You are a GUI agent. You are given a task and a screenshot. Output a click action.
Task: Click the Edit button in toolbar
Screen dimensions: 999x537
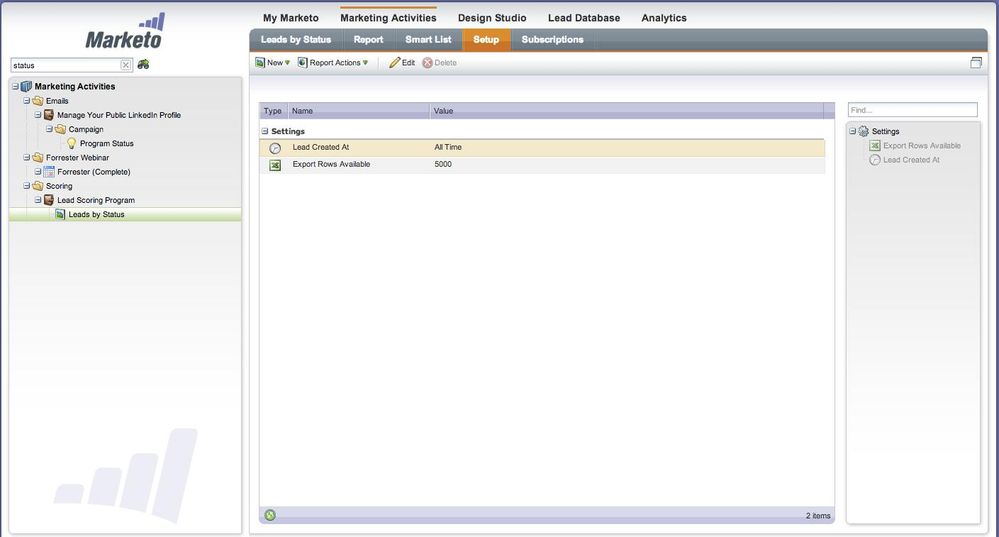(402, 63)
